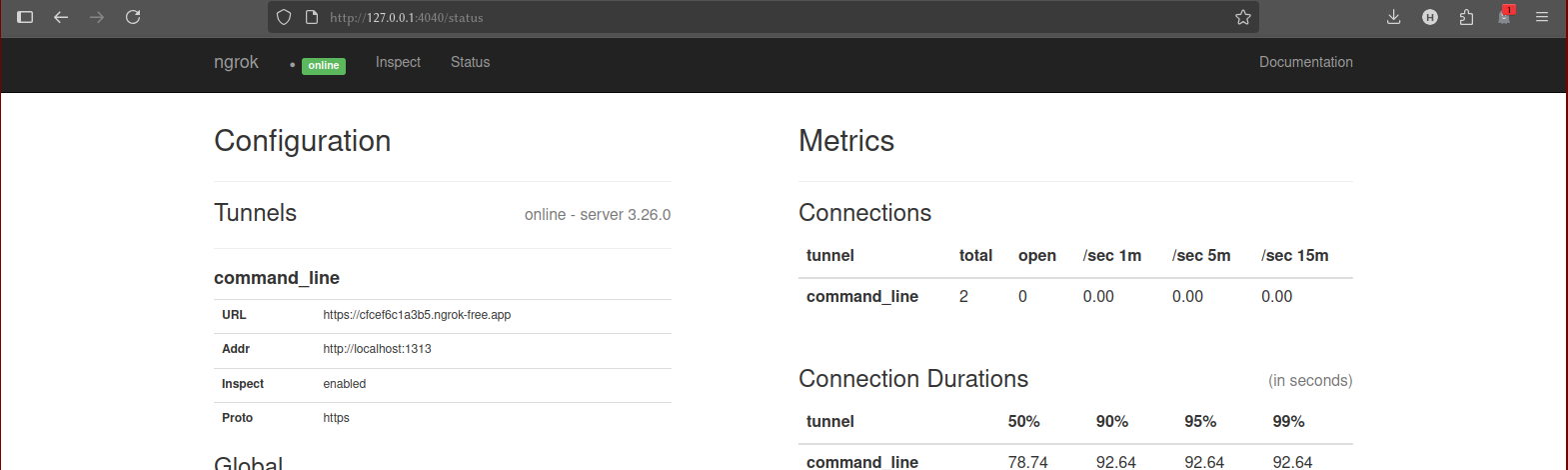Click the address bar showing 127.0.0.1:4040/status
The image size is (1568, 470).
point(700,17)
